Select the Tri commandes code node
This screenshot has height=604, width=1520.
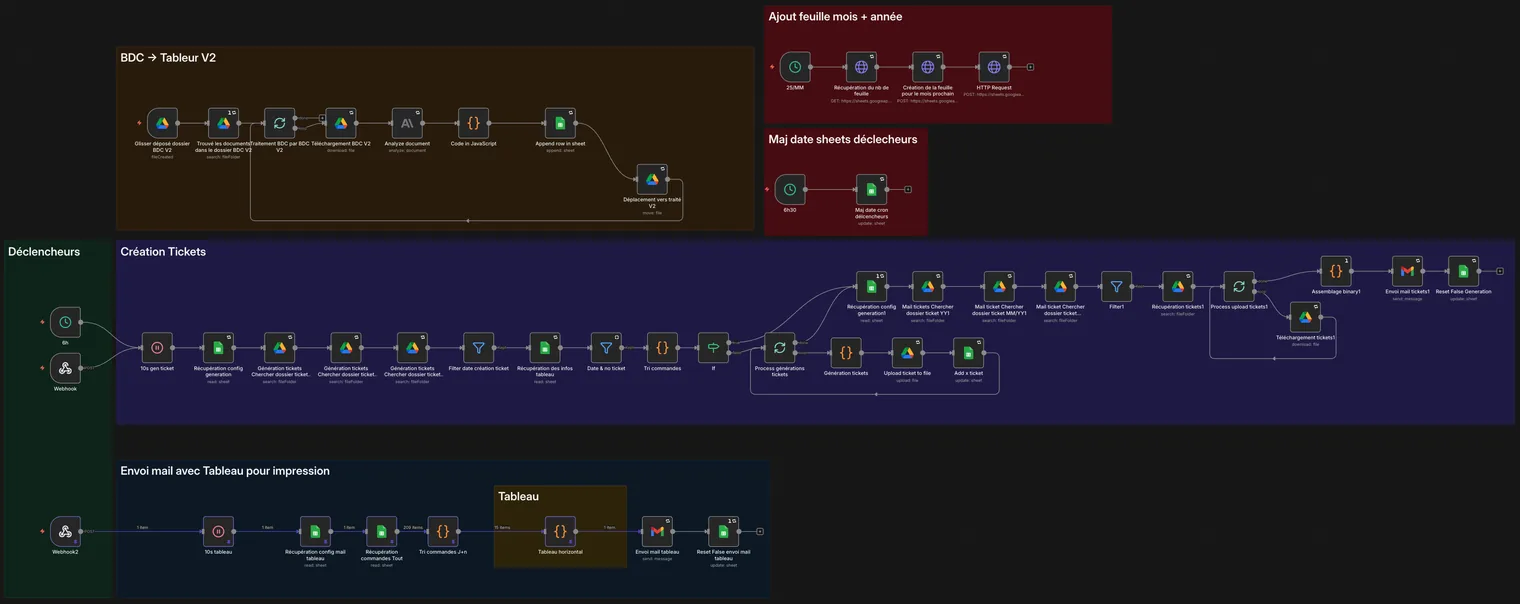(x=662, y=348)
